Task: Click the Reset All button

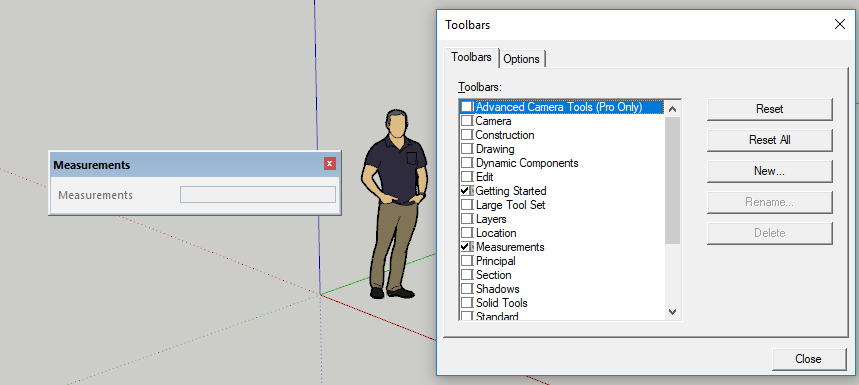Action: [x=770, y=140]
